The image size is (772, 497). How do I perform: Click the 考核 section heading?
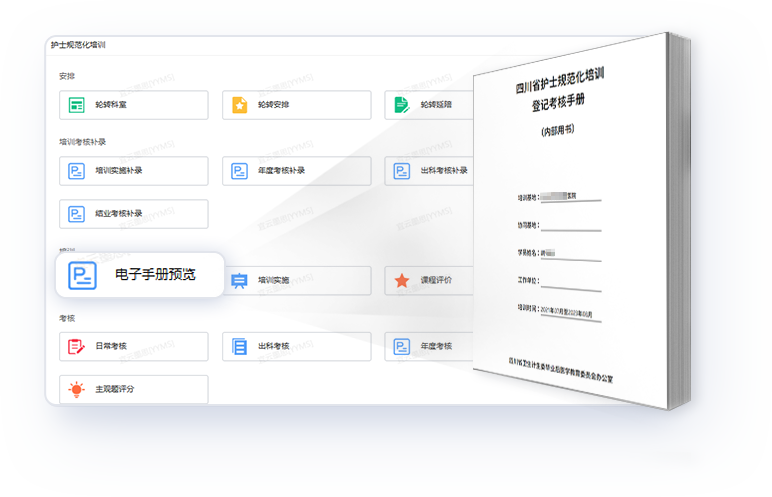pos(67,318)
